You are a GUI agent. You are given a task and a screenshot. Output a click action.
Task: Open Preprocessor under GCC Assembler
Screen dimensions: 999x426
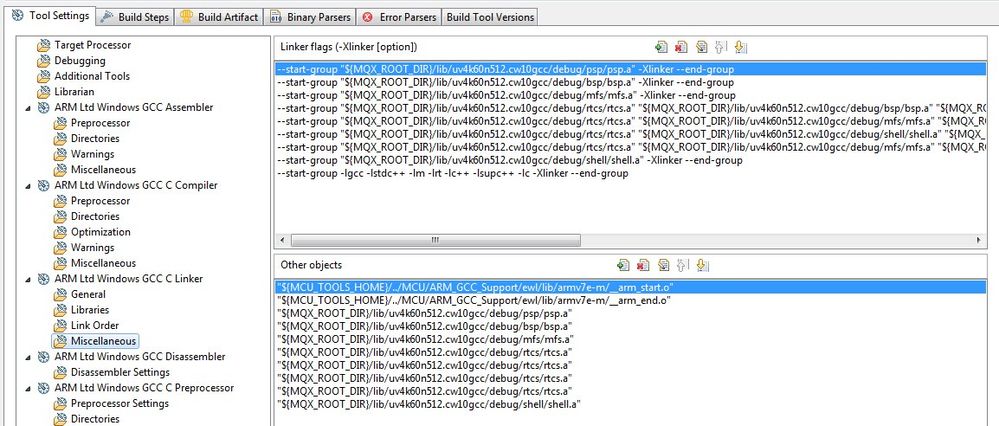(100, 123)
